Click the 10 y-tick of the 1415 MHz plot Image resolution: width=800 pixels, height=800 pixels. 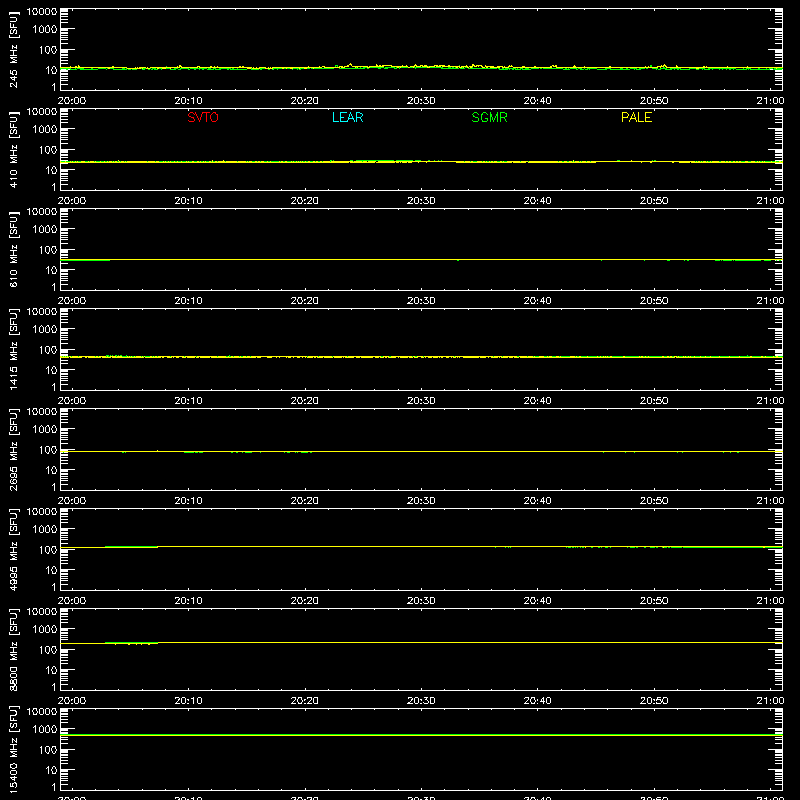point(51,370)
